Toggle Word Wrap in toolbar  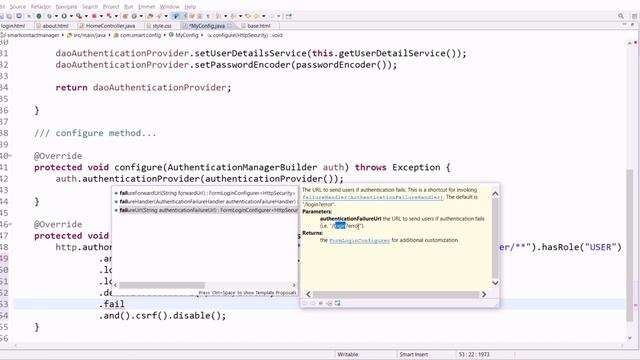coord(192,16)
